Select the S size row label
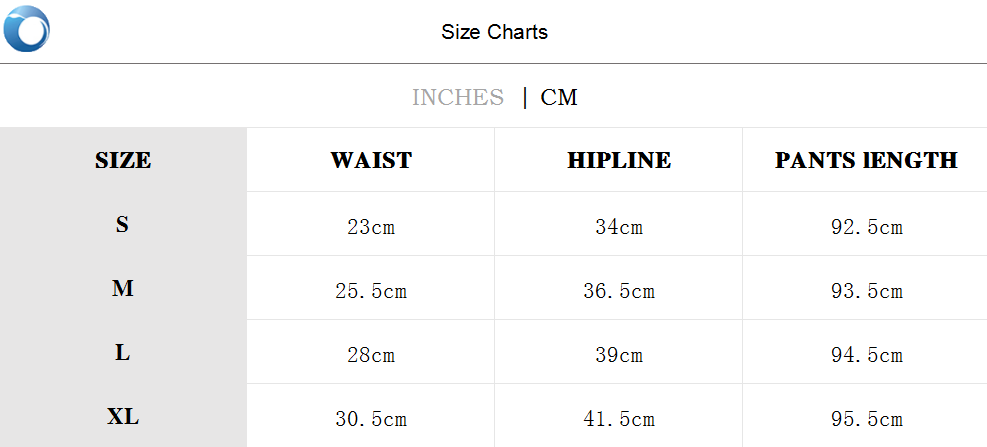Screen dimensions: 987x447 [122, 225]
